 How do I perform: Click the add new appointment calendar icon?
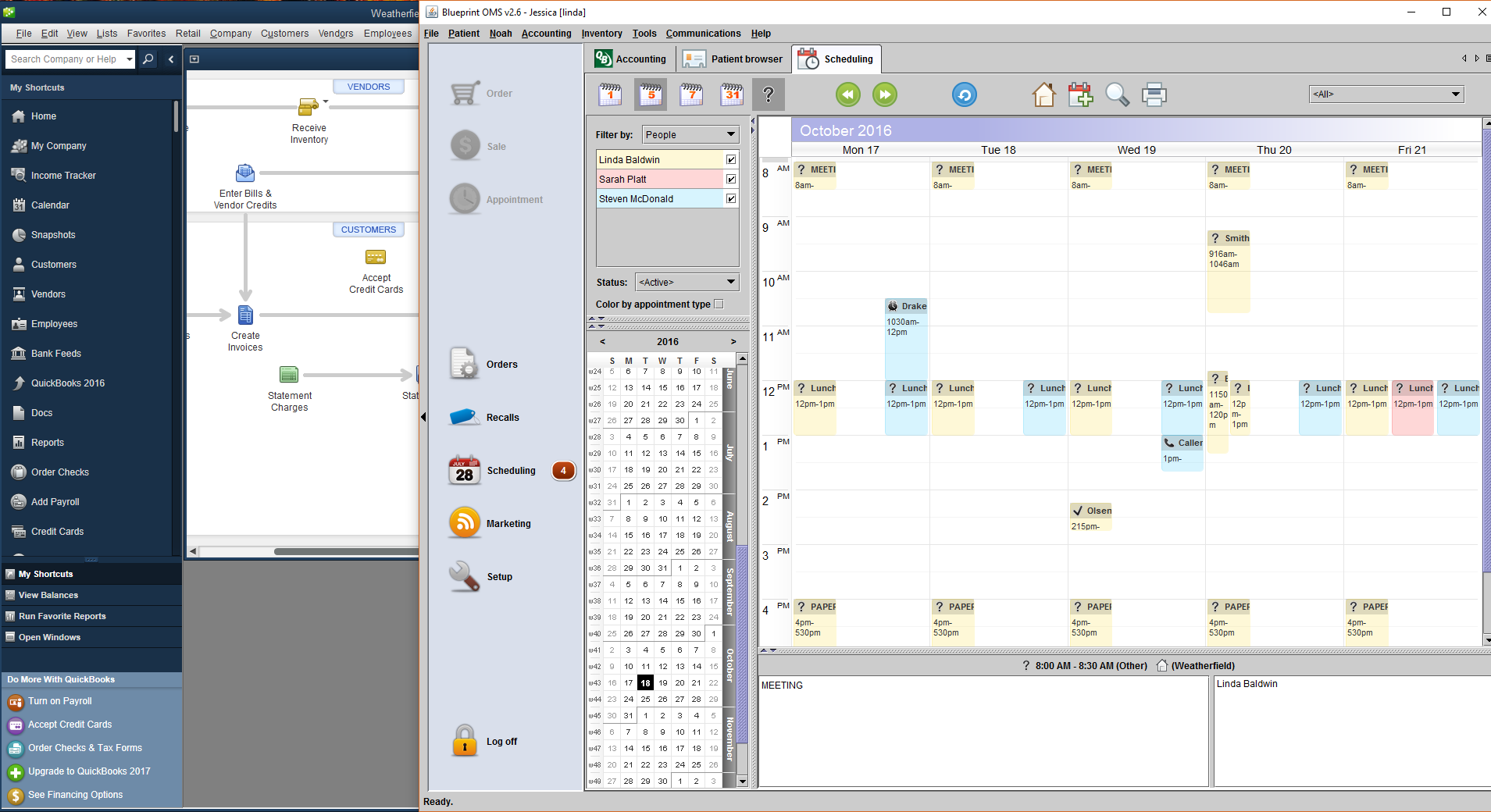[x=1081, y=94]
